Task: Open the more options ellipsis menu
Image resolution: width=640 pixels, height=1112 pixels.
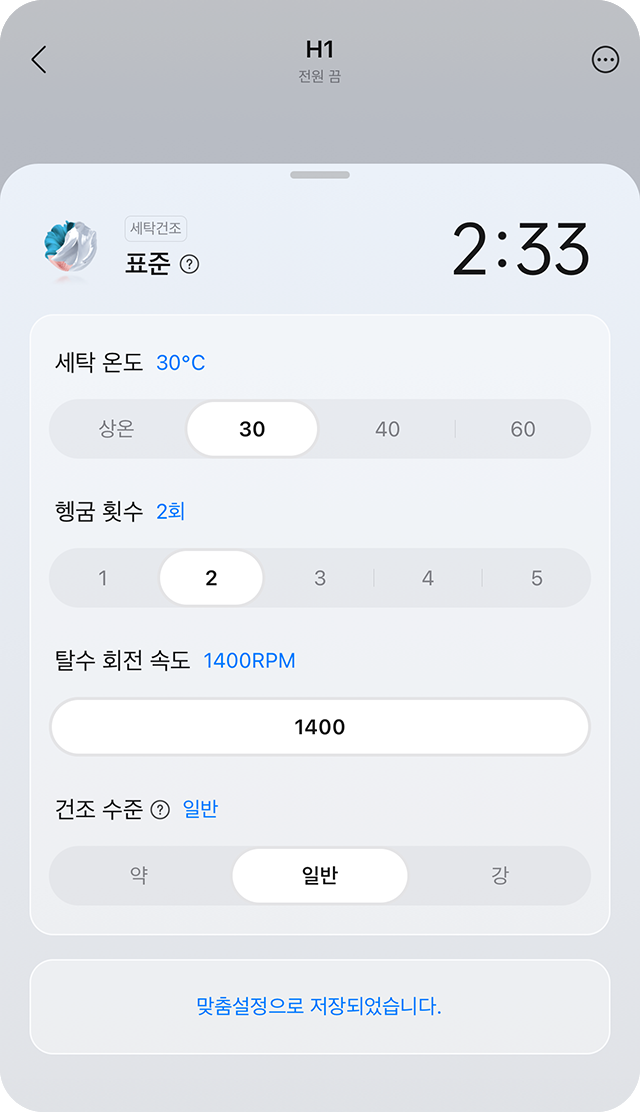Action: click(605, 60)
